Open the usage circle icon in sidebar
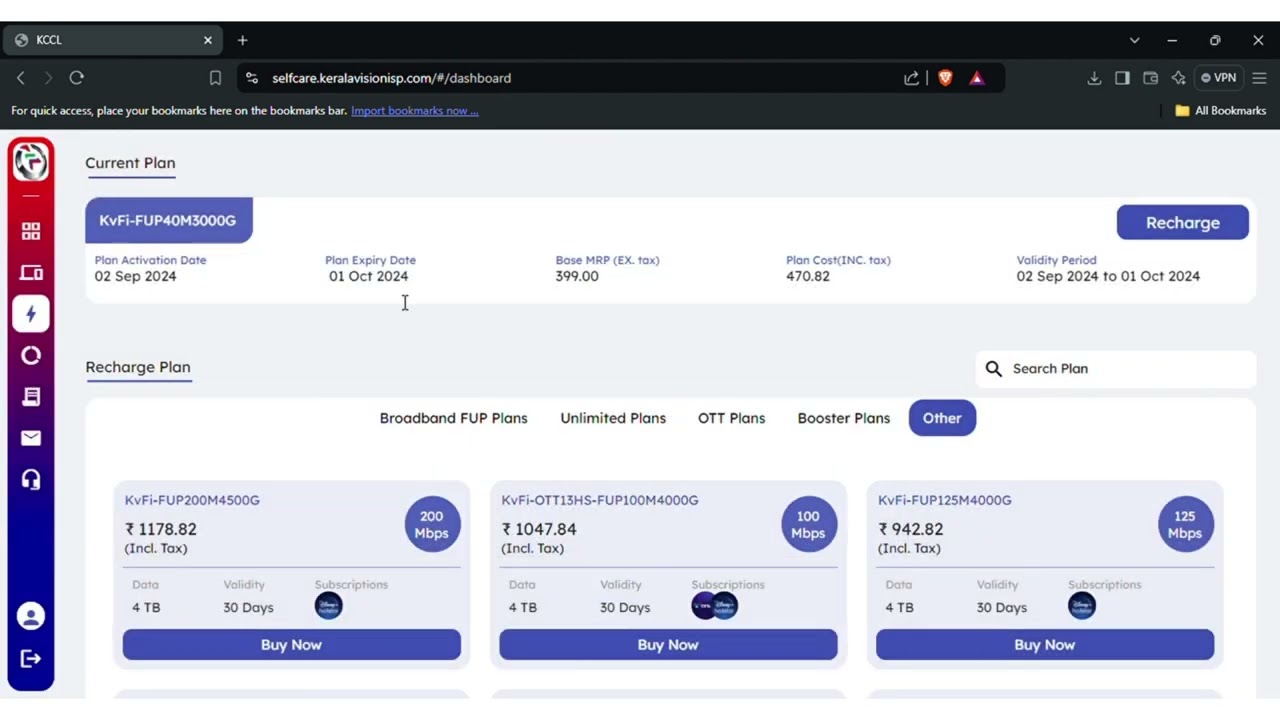Screen dimensions: 1280x720 click(31, 355)
